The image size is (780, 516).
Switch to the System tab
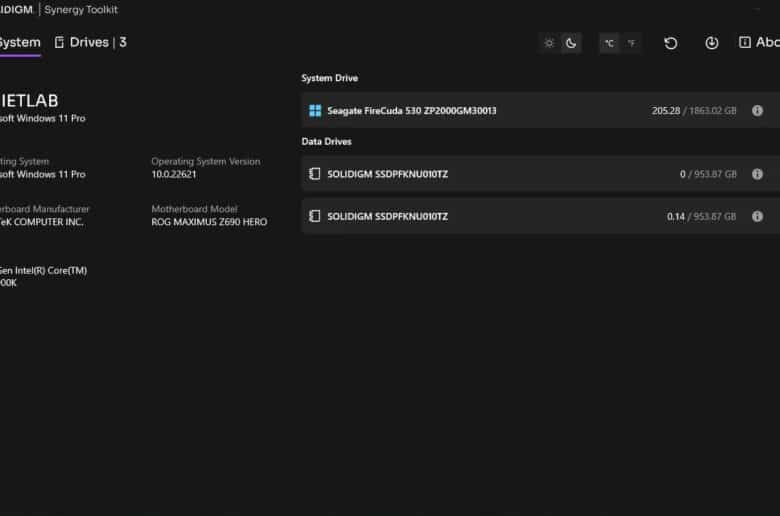pyautogui.click(x=20, y=42)
